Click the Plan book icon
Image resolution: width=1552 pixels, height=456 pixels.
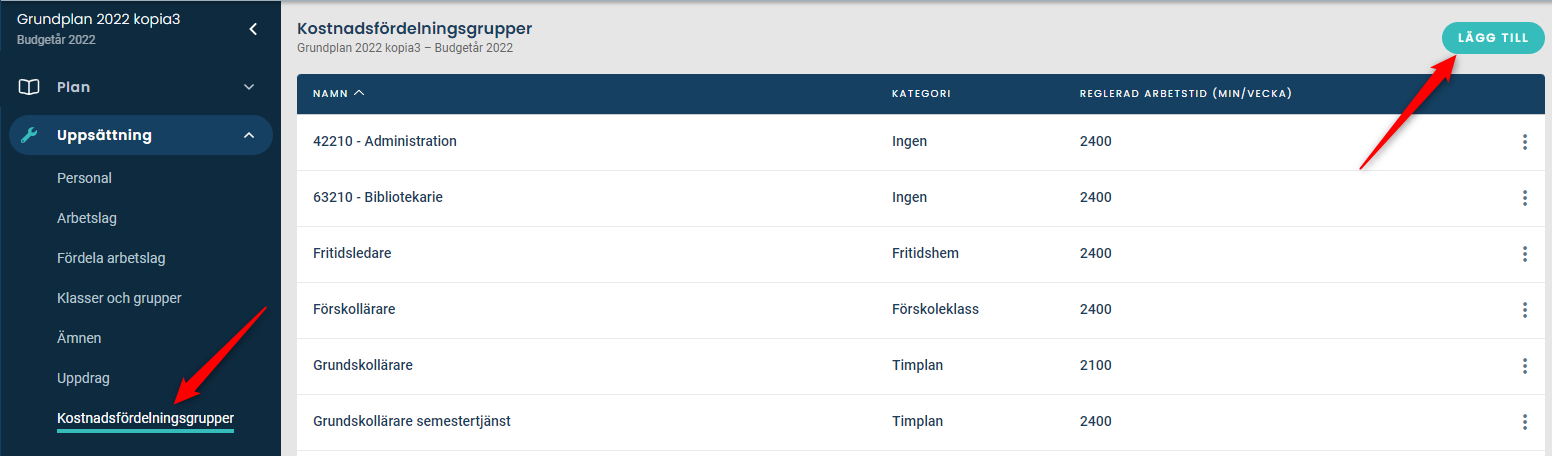click(29, 87)
